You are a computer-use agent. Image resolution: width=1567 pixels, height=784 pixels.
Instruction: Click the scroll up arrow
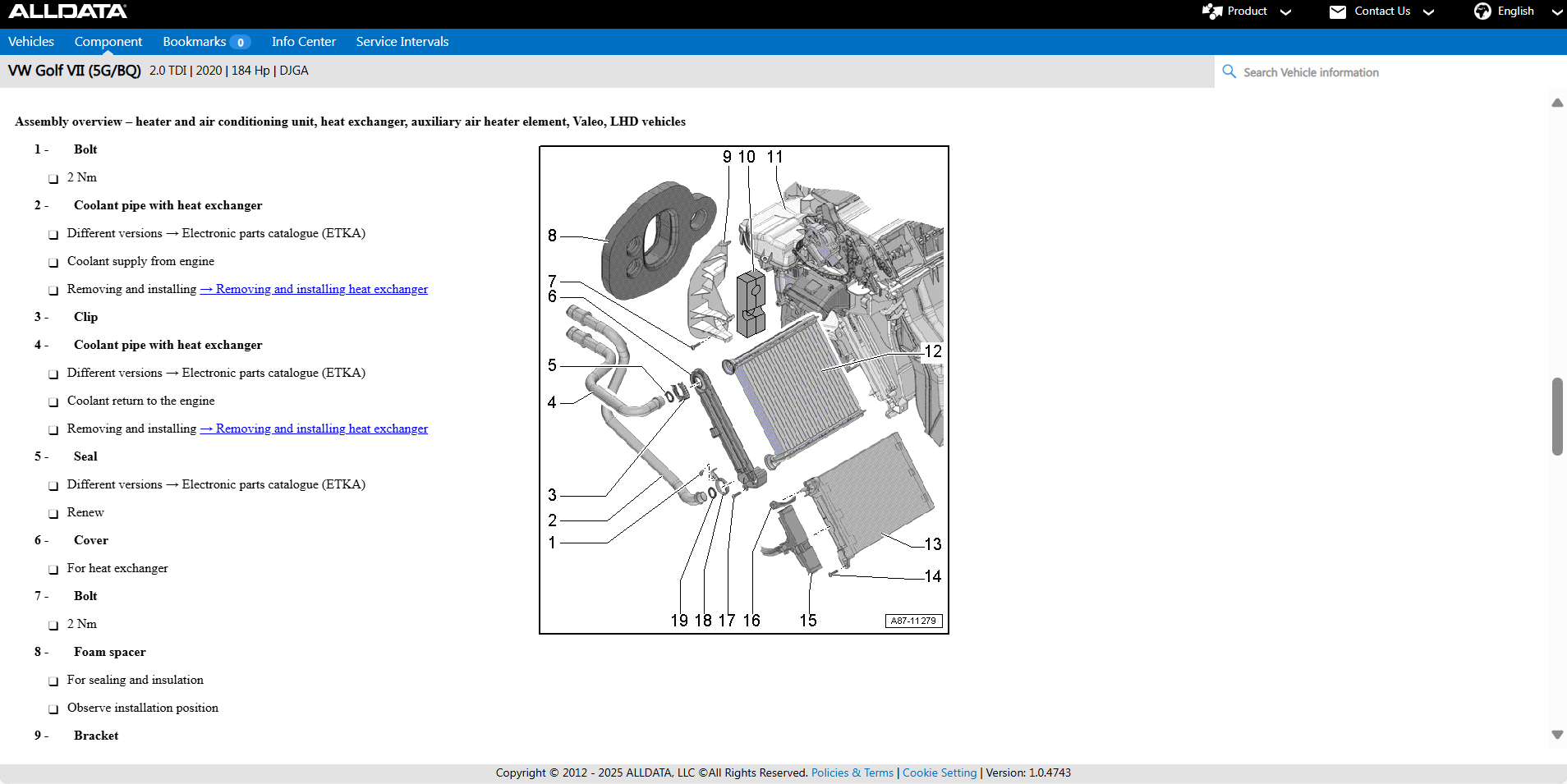(x=1557, y=103)
